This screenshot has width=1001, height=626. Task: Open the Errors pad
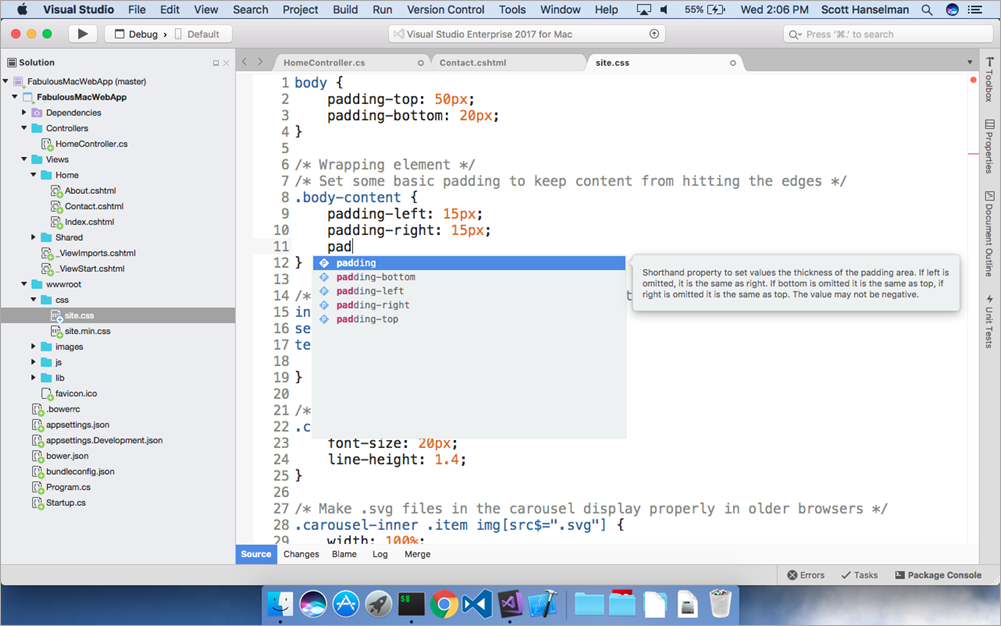coord(806,575)
